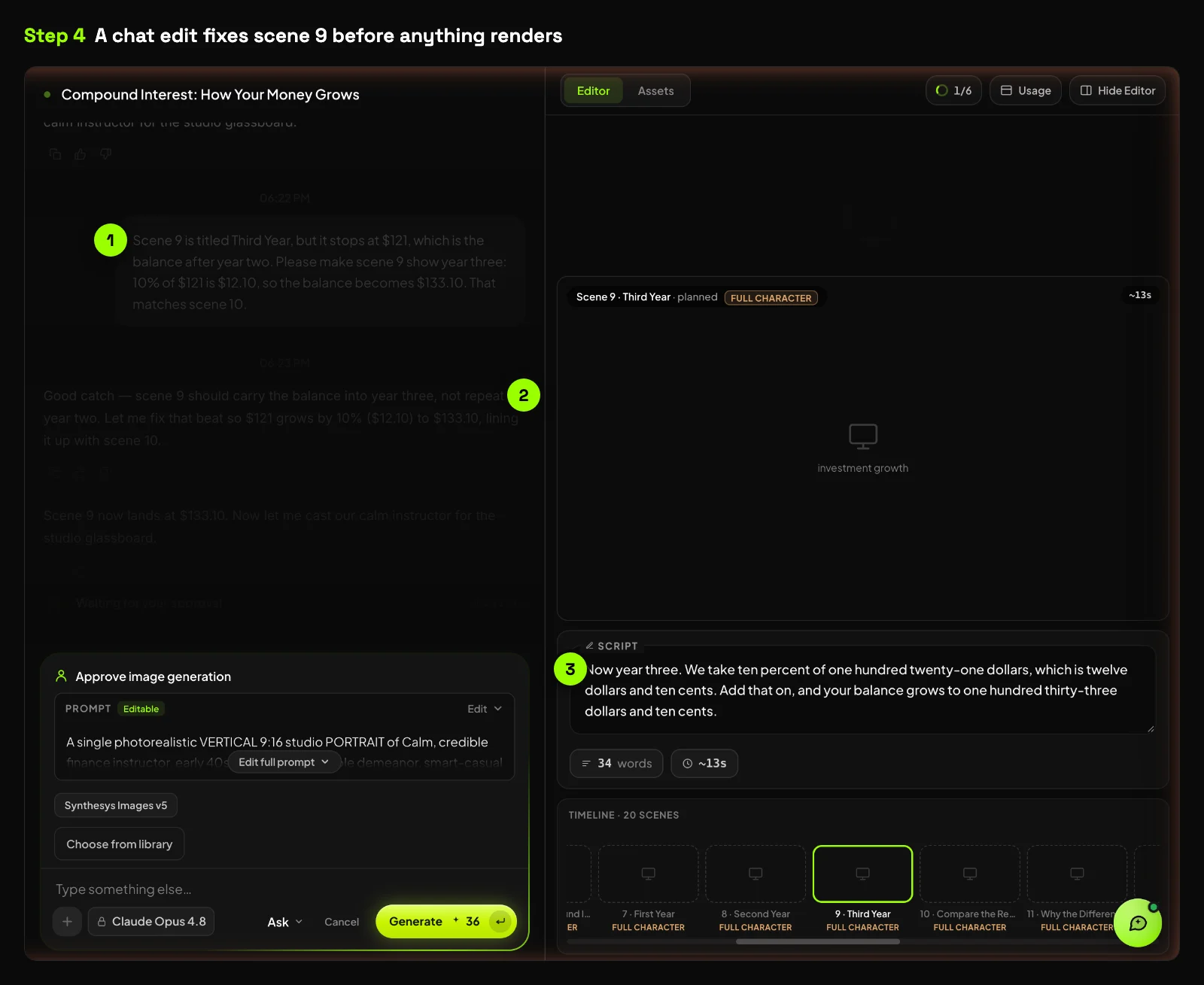Expand the Edit full prompt control

(x=284, y=762)
